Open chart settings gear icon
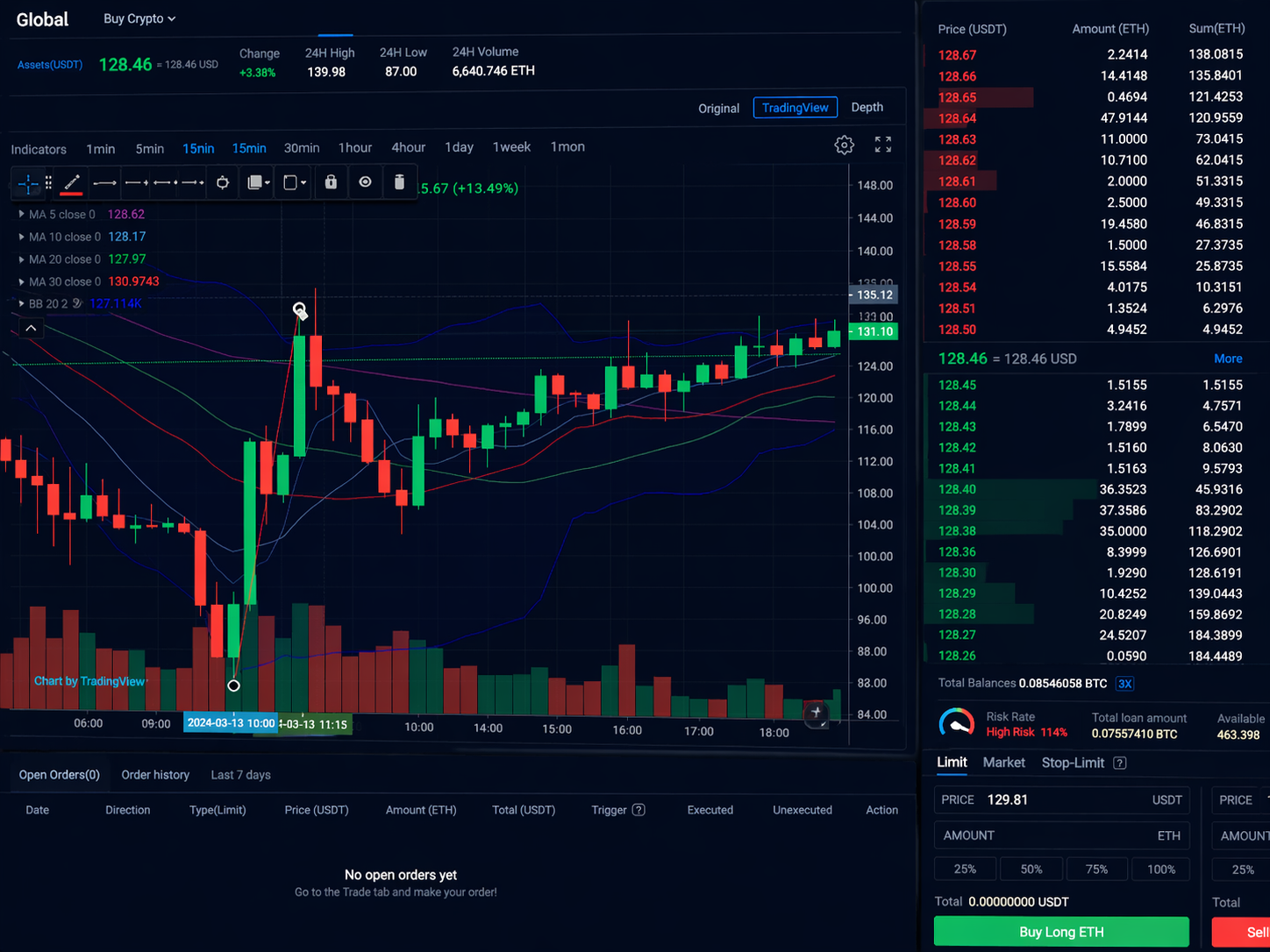Viewport: 1270px width, 952px height. pyautogui.click(x=844, y=146)
